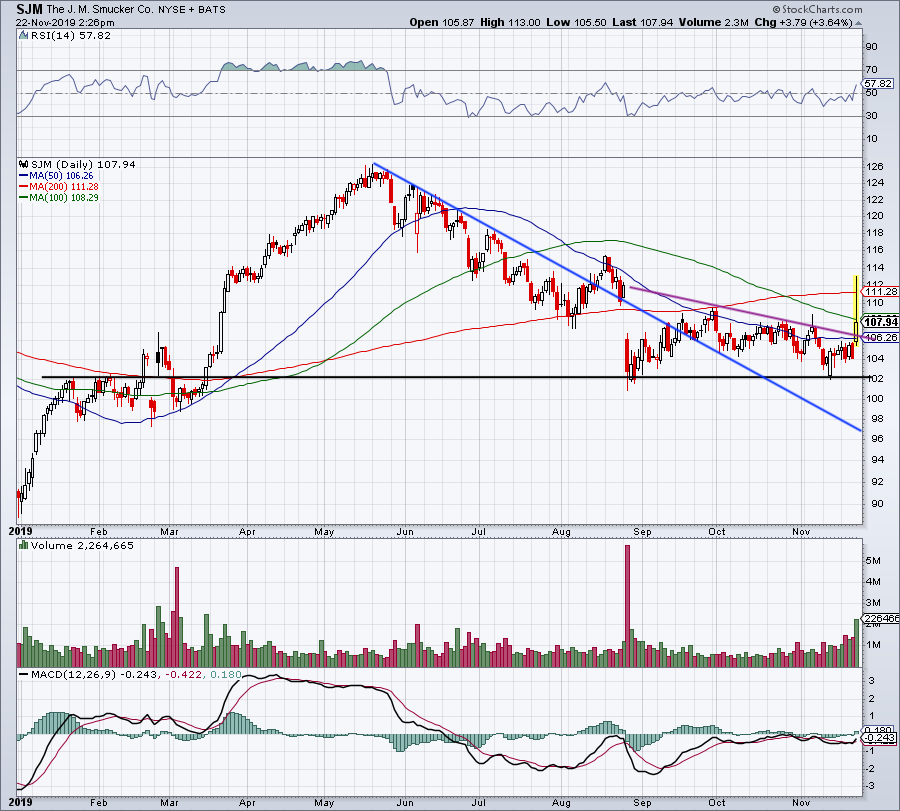900x811 pixels.
Task: Click the date stamp '22-Nov-2019 2:26pm'
Action: [65, 23]
